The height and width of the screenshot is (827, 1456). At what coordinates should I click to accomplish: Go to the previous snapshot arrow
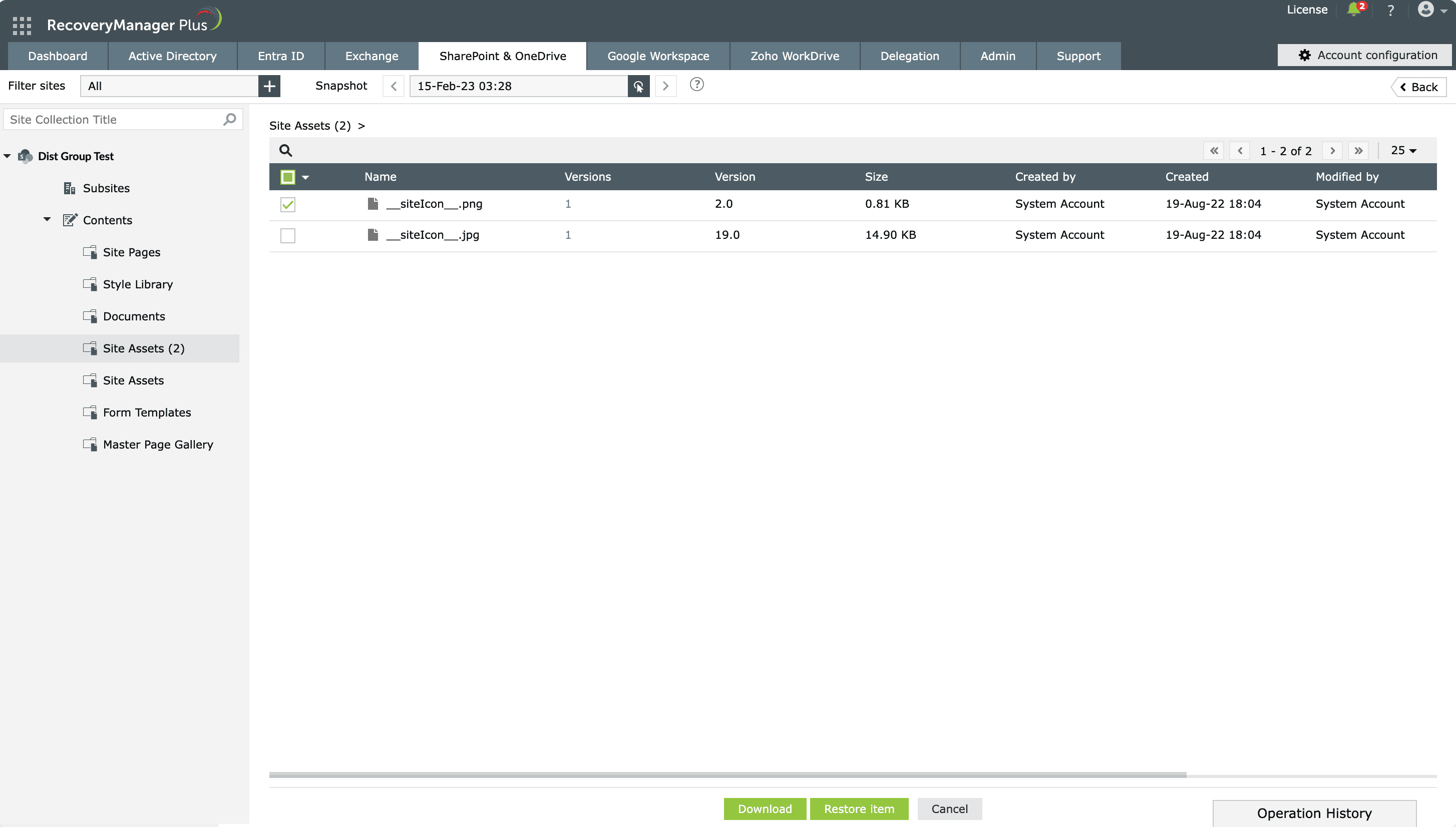click(393, 86)
